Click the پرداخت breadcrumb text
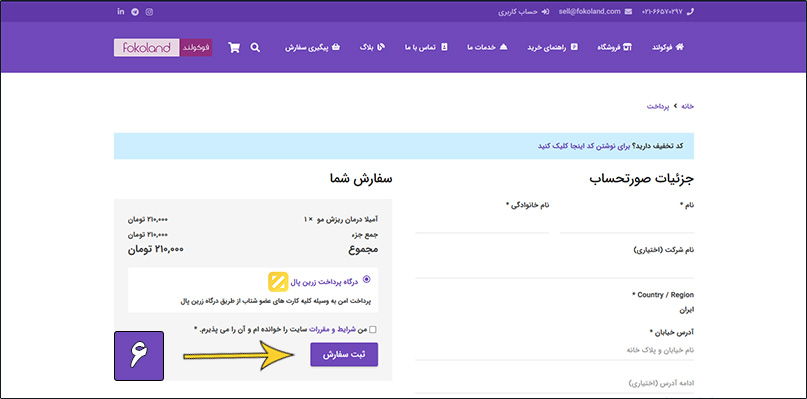 pyautogui.click(x=657, y=106)
